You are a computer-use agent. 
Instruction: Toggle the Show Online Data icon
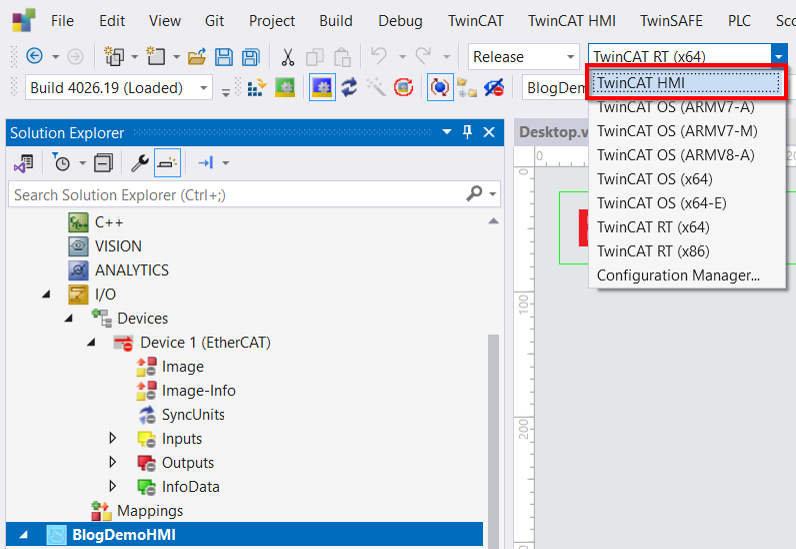tap(440, 88)
